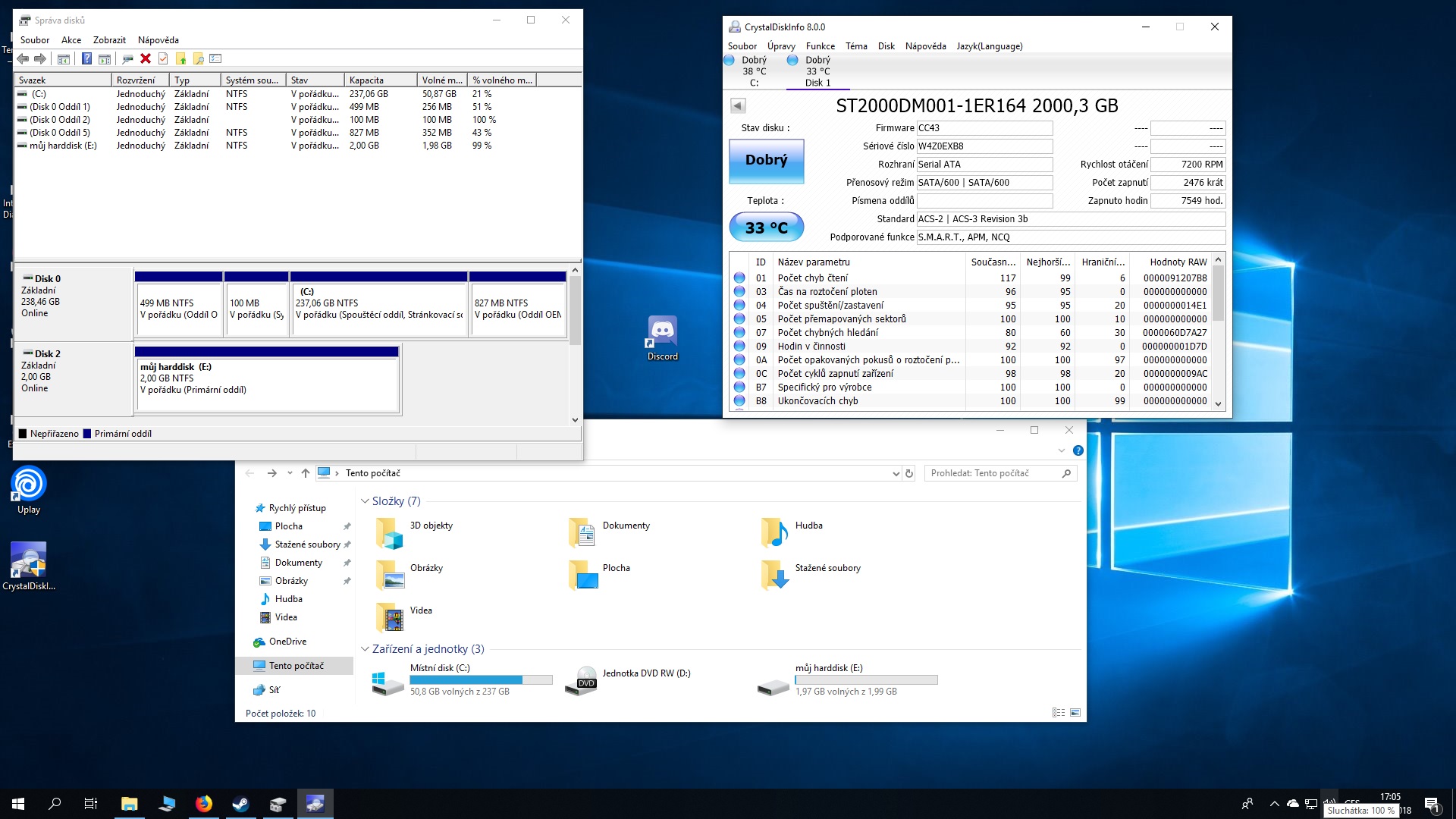The height and width of the screenshot is (819, 1456).
Task: Switch Explorer to details view icon
Action: [x=1059, y=713]
